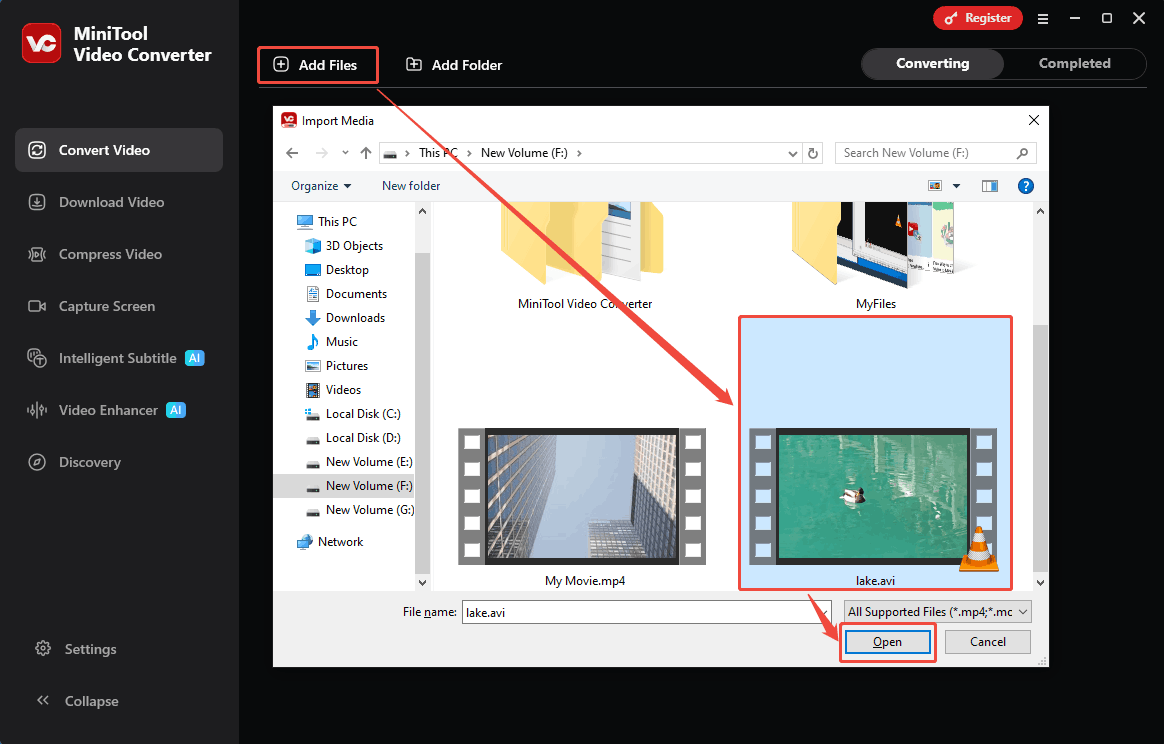The height and width of the screenshot is (744, 1164).
Task: Click the Add Folder button
Action: (x=454, y=65)
